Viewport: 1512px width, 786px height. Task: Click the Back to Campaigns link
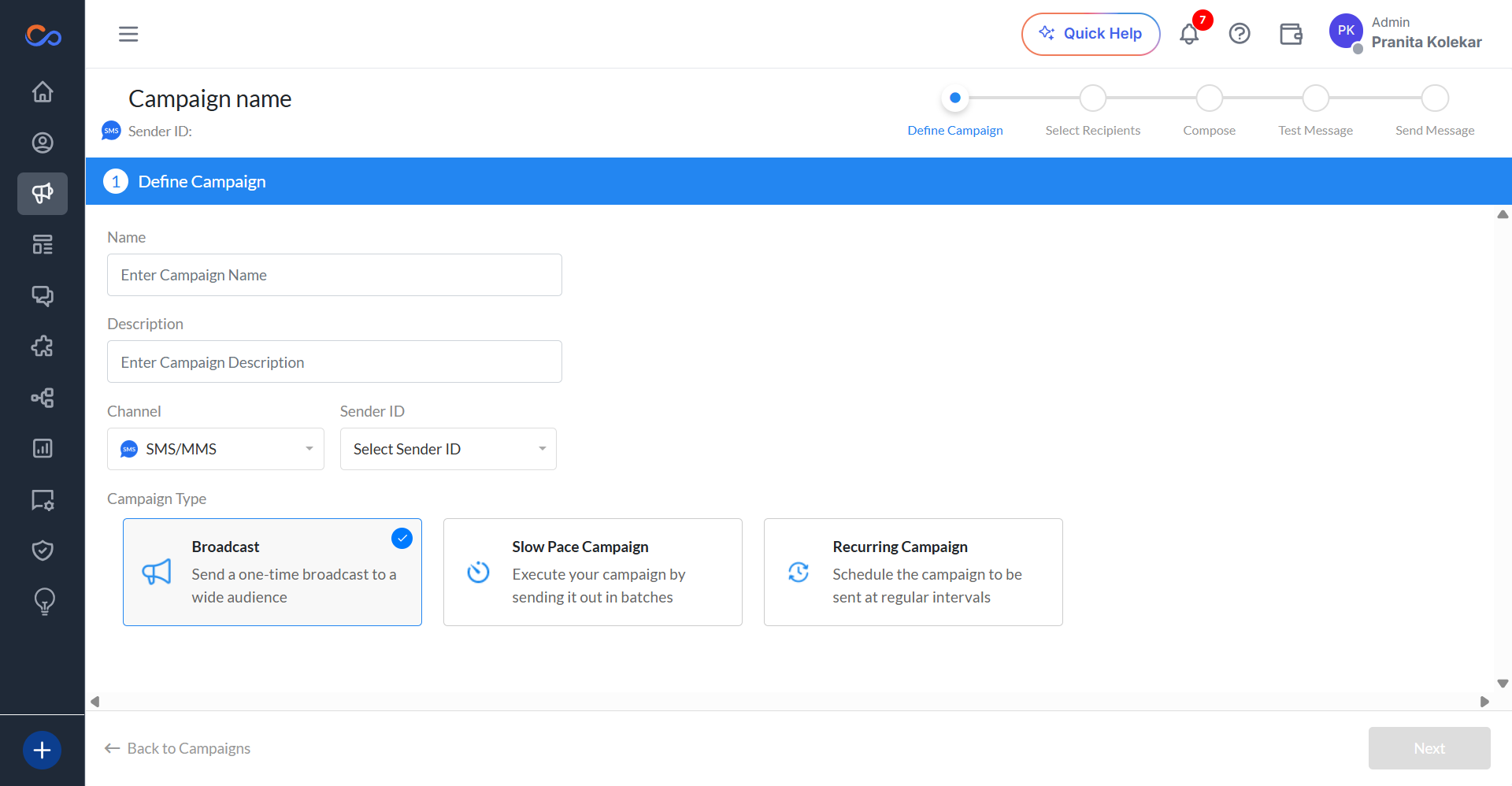pos(177,748)
